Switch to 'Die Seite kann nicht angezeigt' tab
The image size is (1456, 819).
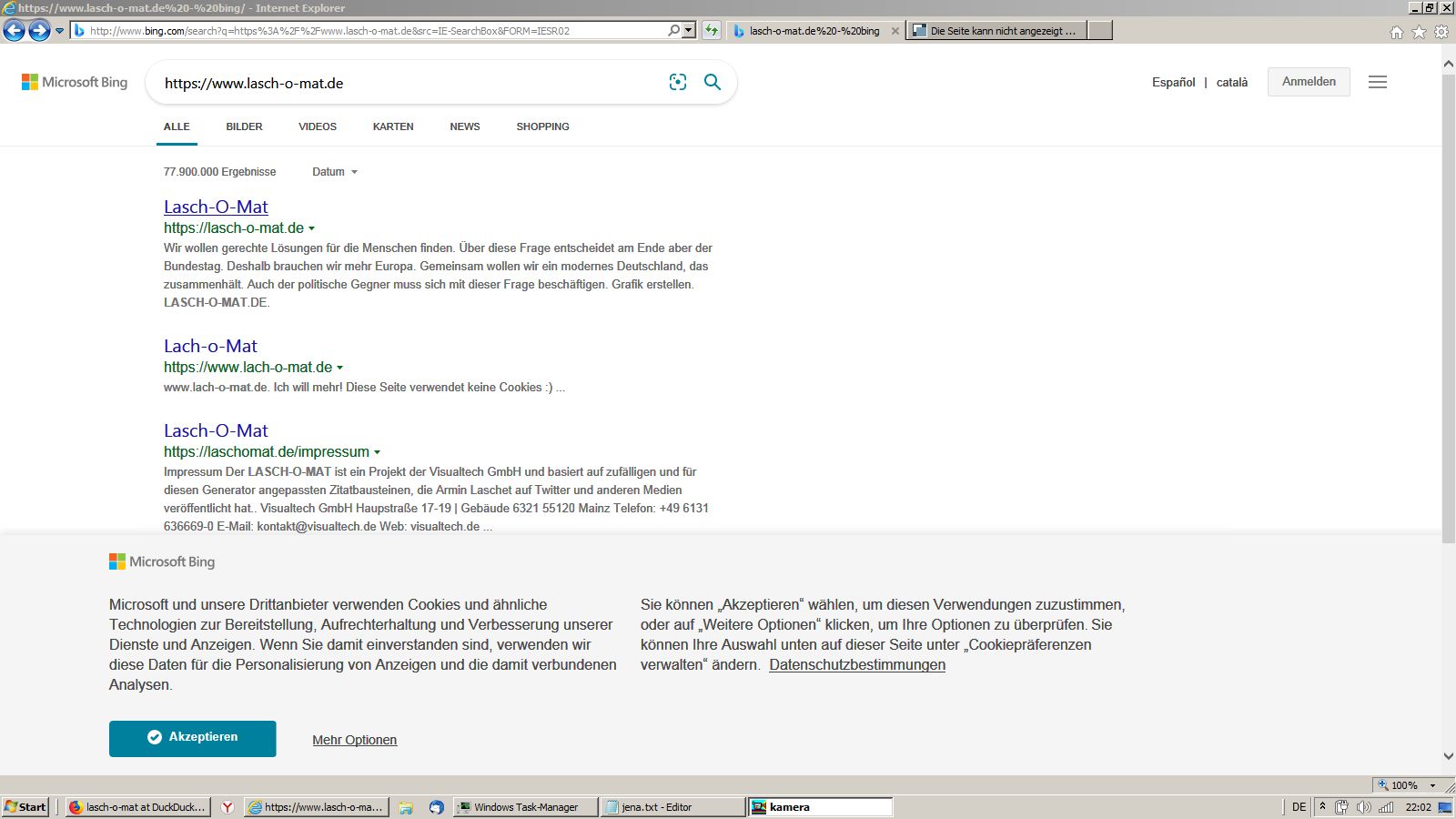(x=996, y=31)
